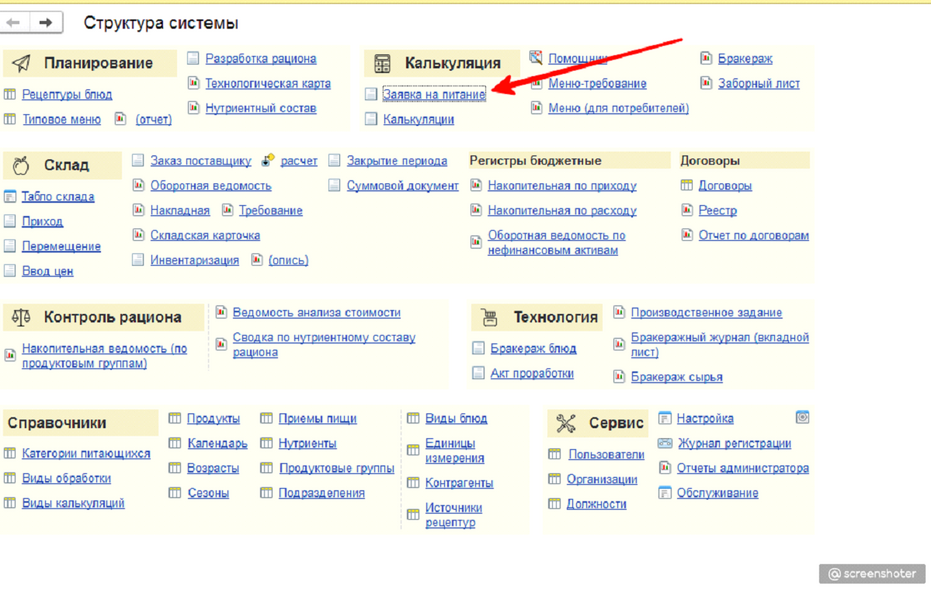The image size is (931, 589).
Task: Go to Категории питающихся reference
Action: (86, 454)
